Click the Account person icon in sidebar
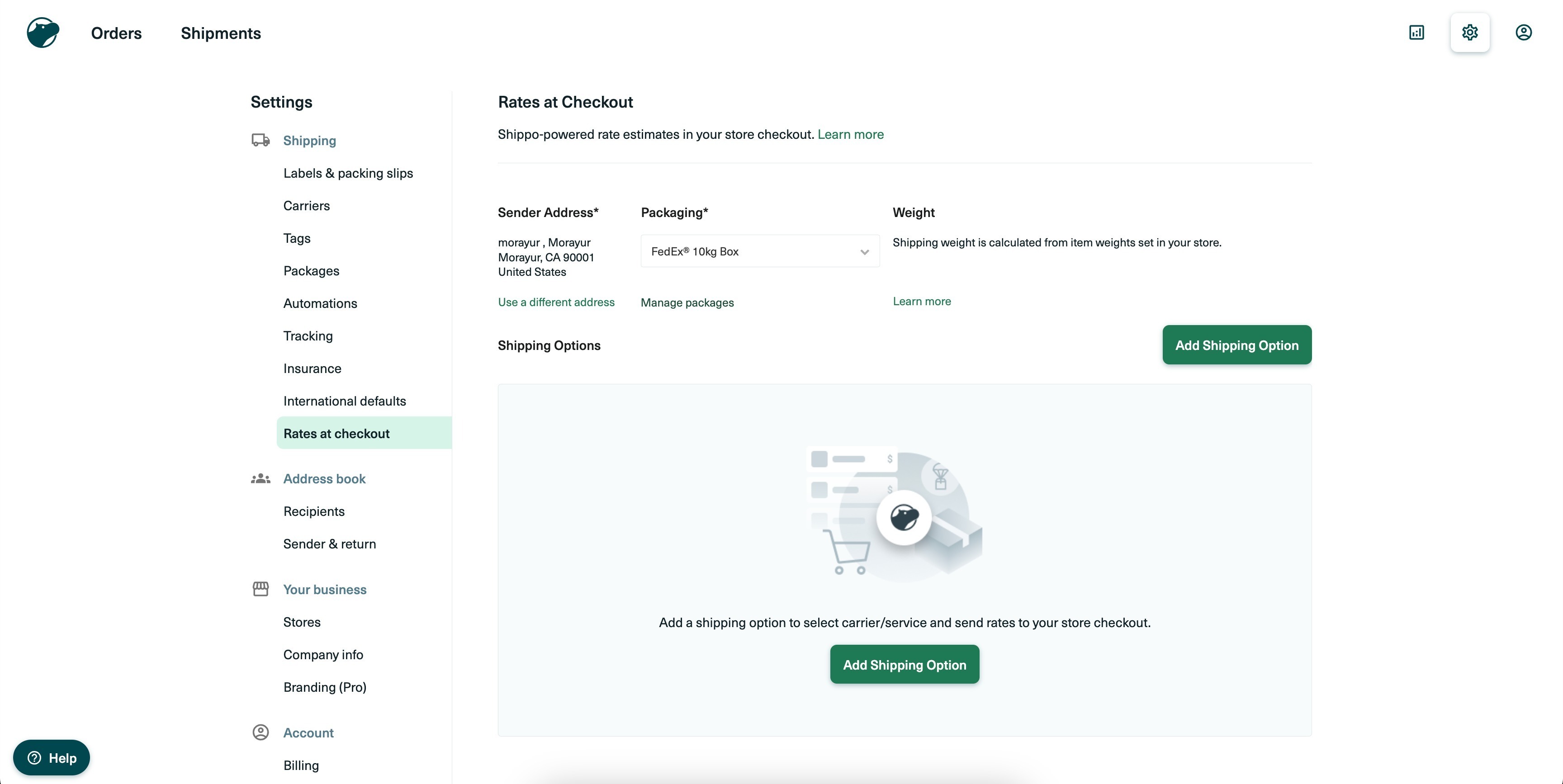Viewport: 1563px width, 784px height. tap(260, 732)
